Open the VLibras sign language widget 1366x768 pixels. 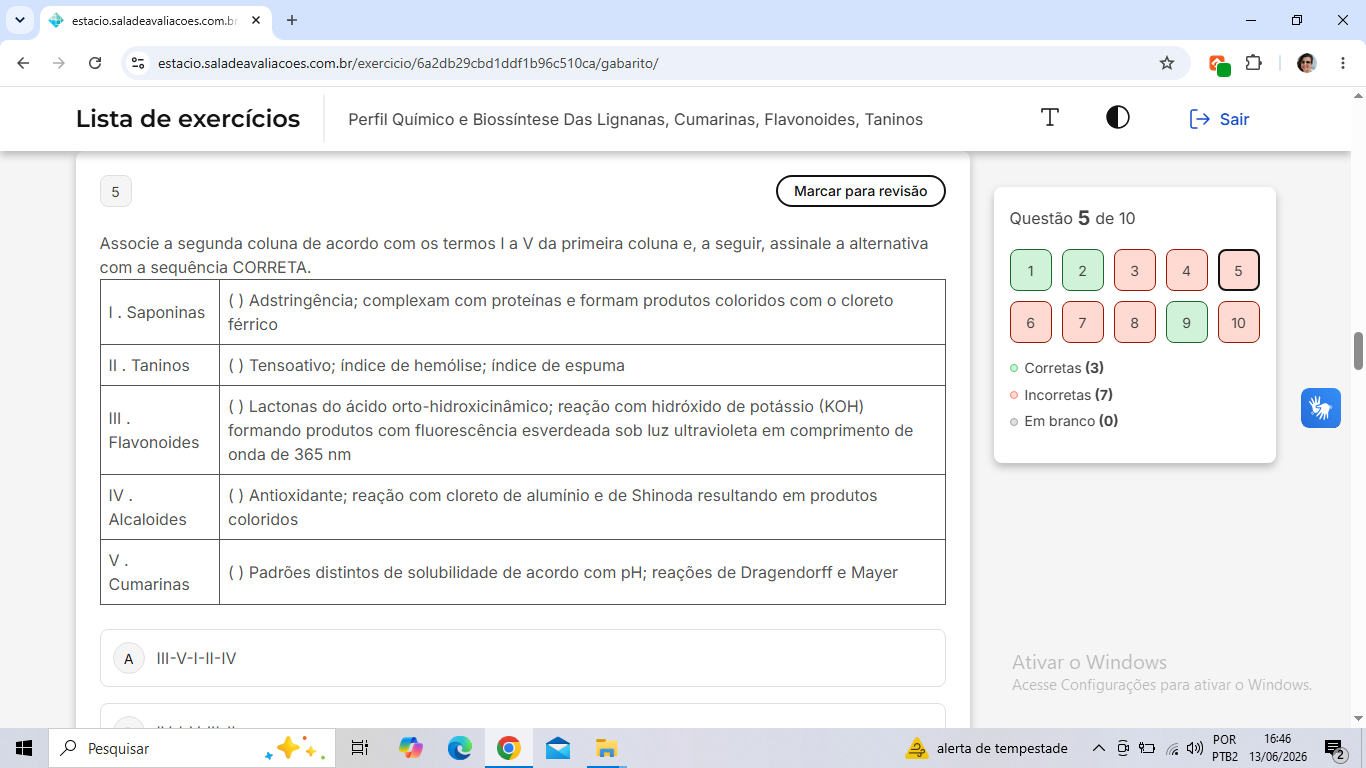pyautogui.click(x=1321, y=408)
